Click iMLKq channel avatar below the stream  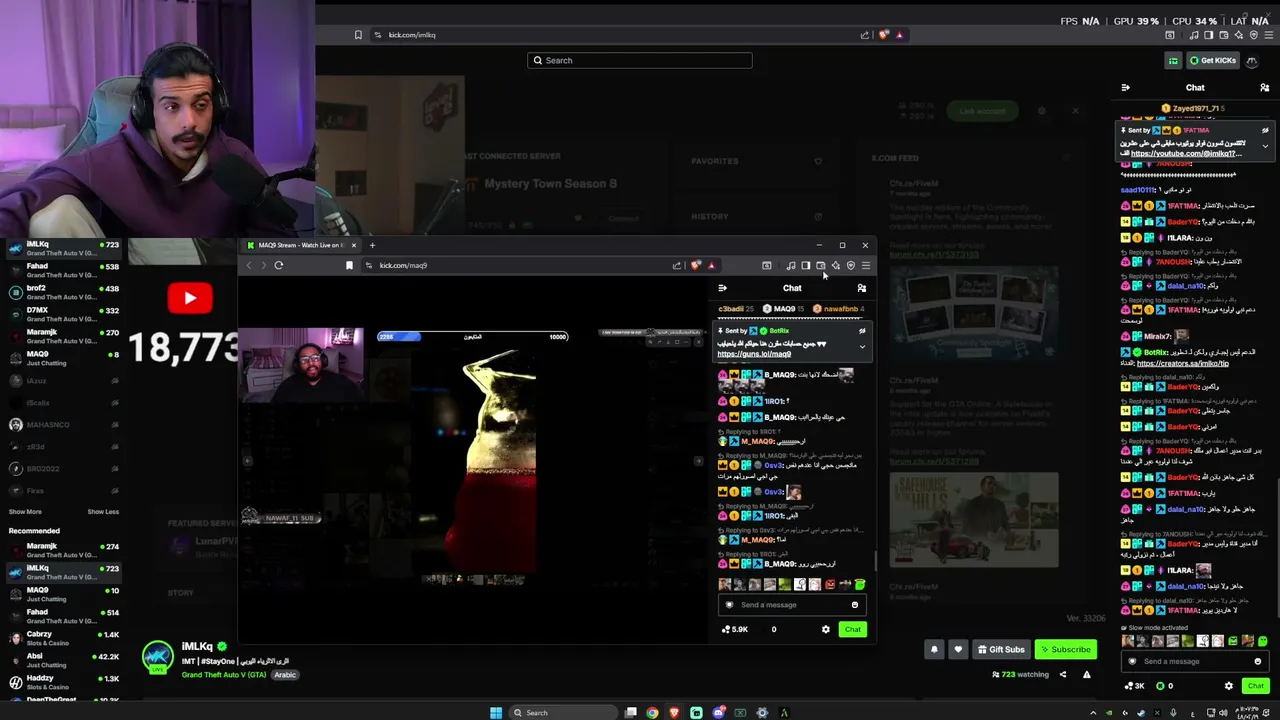157,657
